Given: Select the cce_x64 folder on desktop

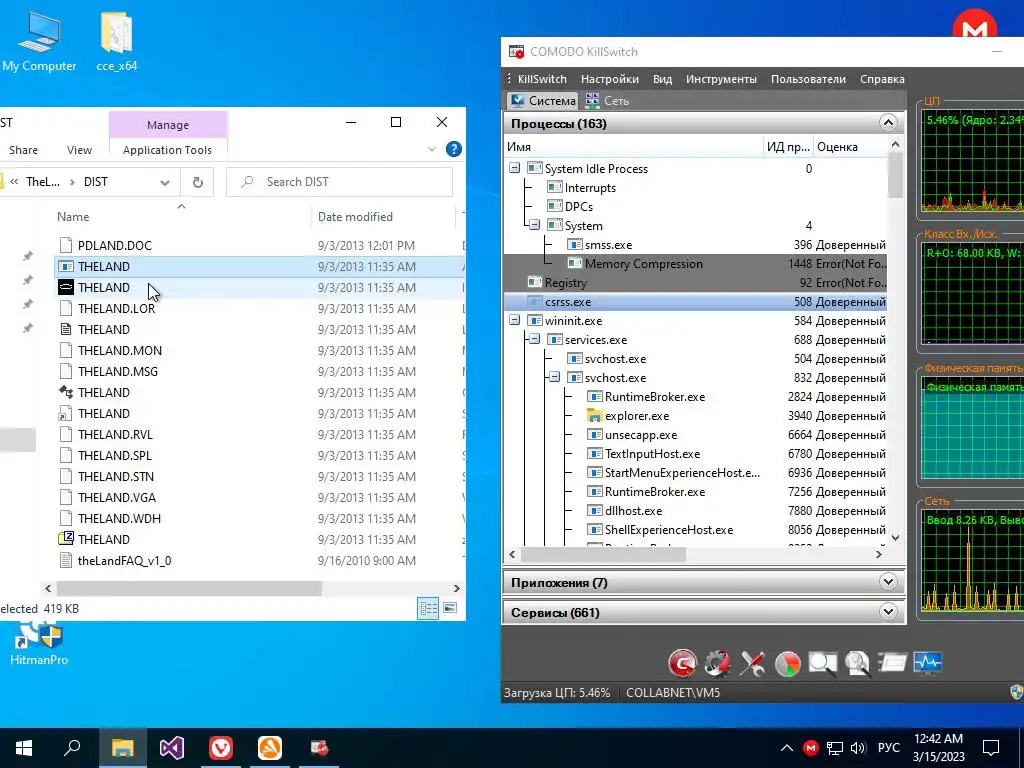Looking at the screenshot, I should [117, 42].
